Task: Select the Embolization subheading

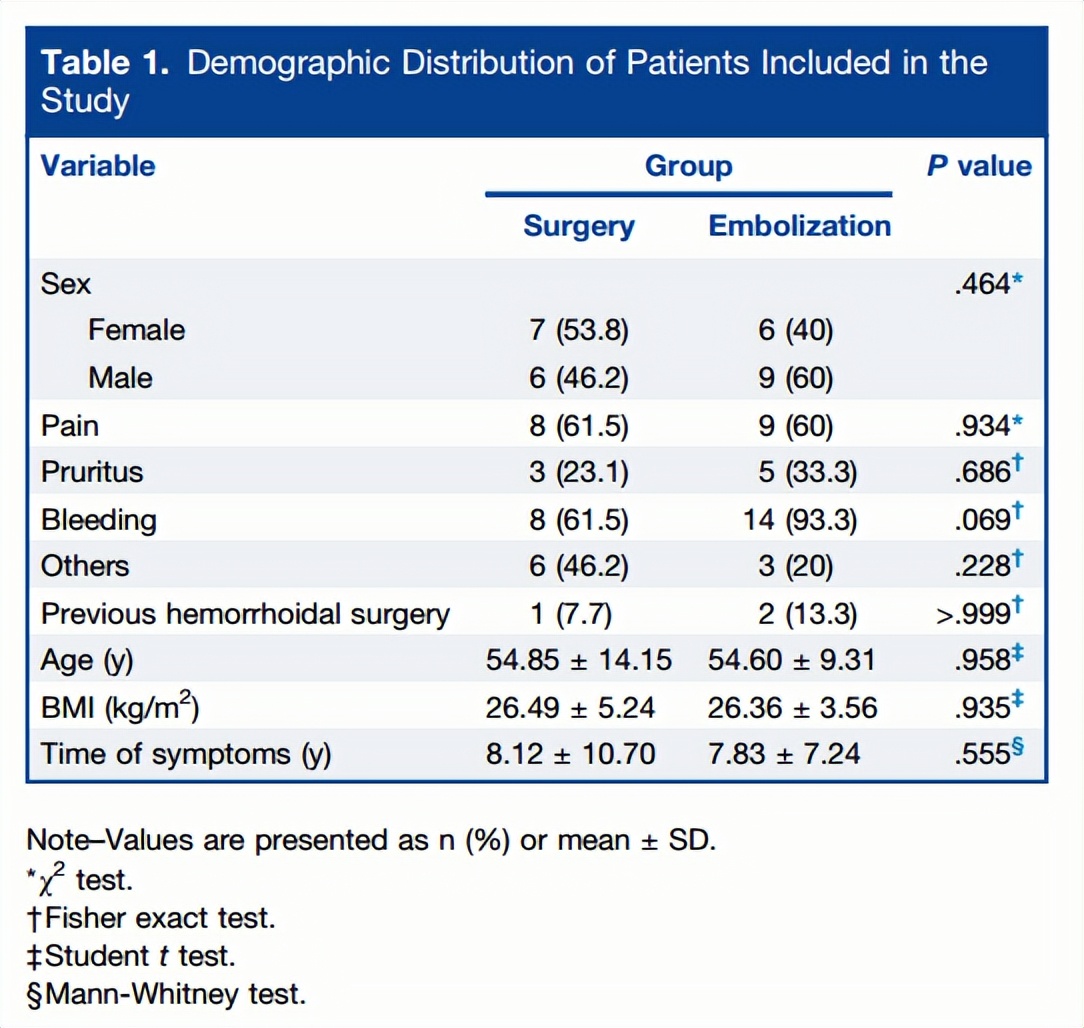Action: pos(799,226)
